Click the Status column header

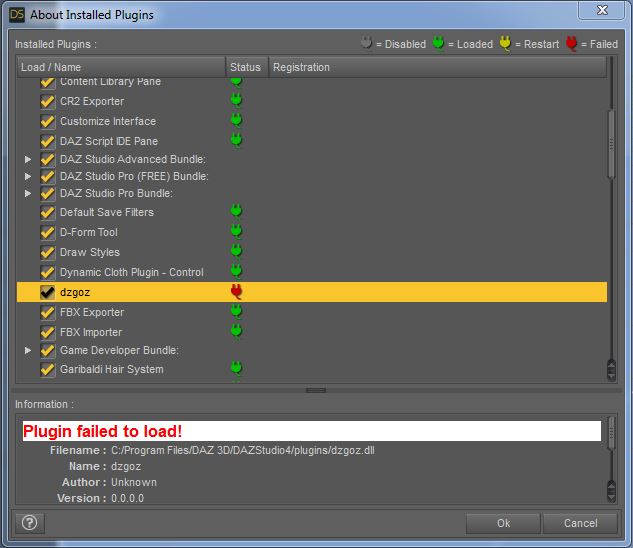(247, 67)
